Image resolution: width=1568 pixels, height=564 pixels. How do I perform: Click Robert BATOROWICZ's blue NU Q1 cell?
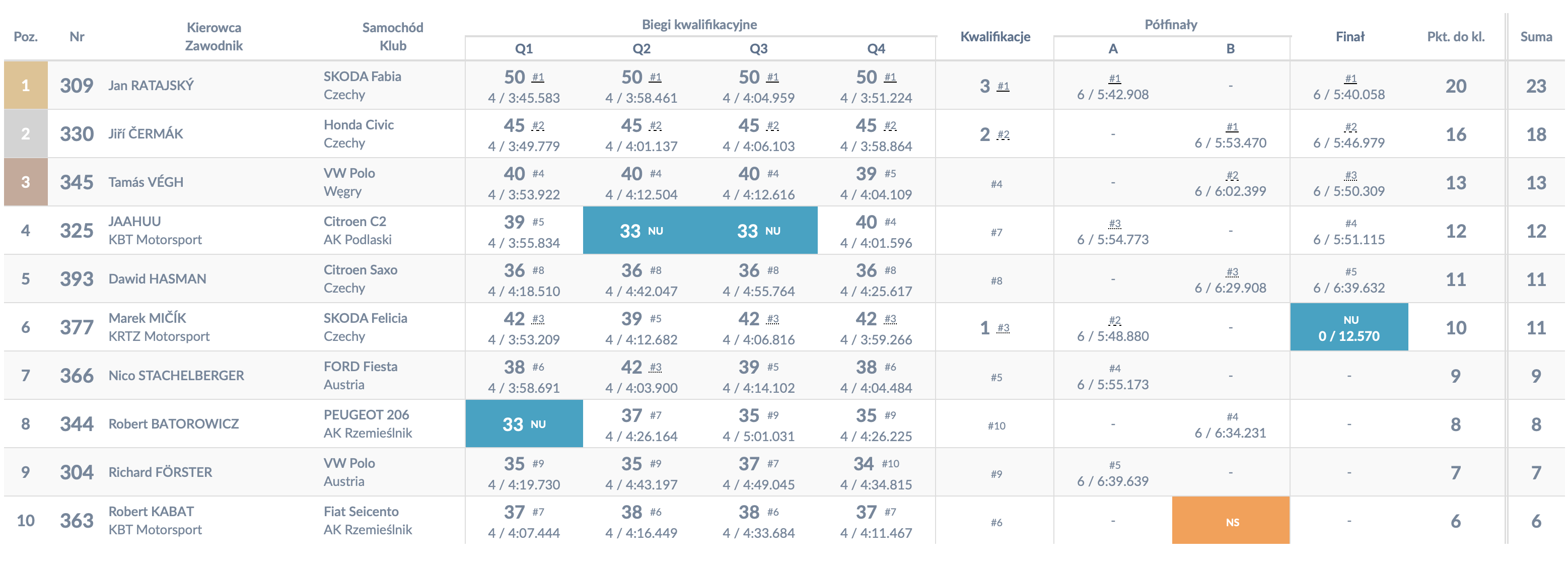pos(524,424)
